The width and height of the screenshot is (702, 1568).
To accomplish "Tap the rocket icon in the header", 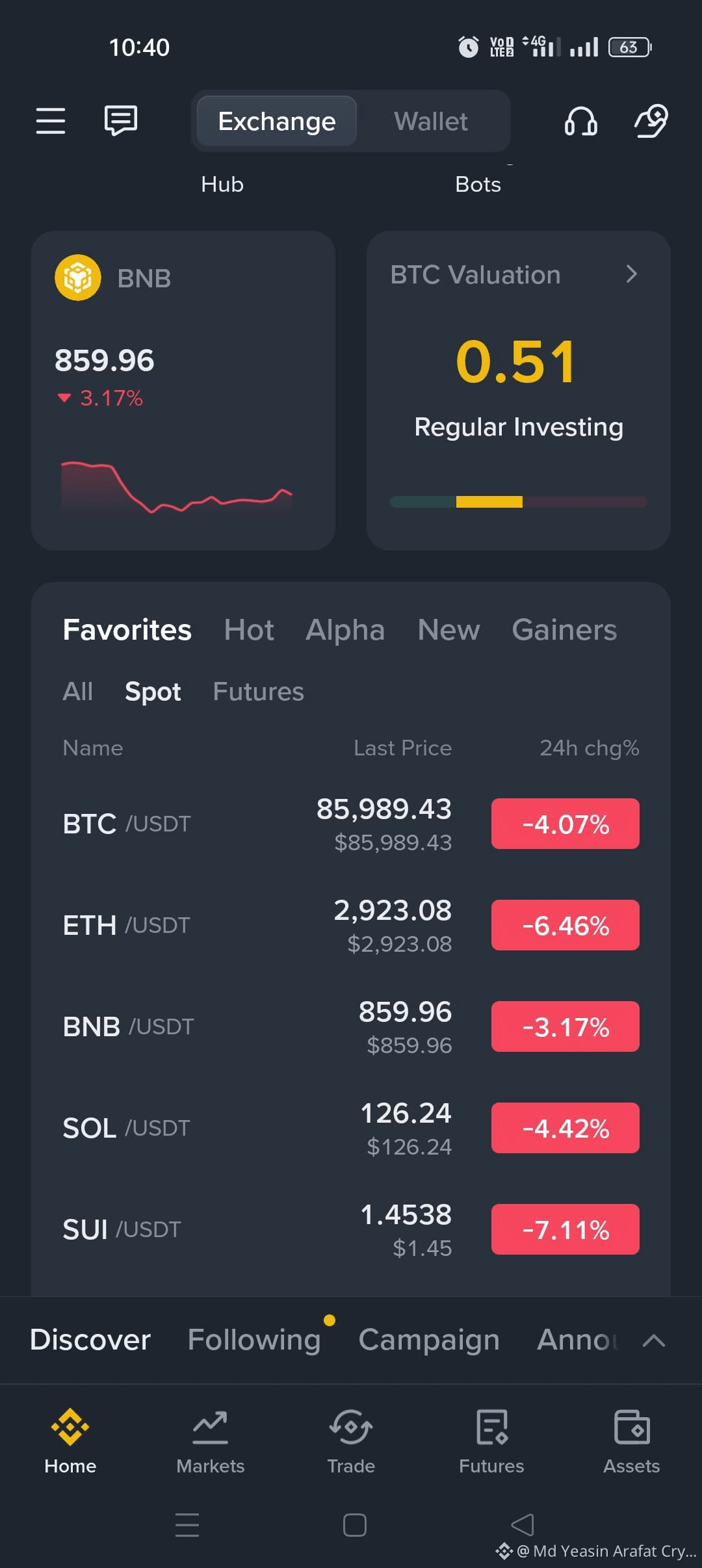I will click(651, 121).
